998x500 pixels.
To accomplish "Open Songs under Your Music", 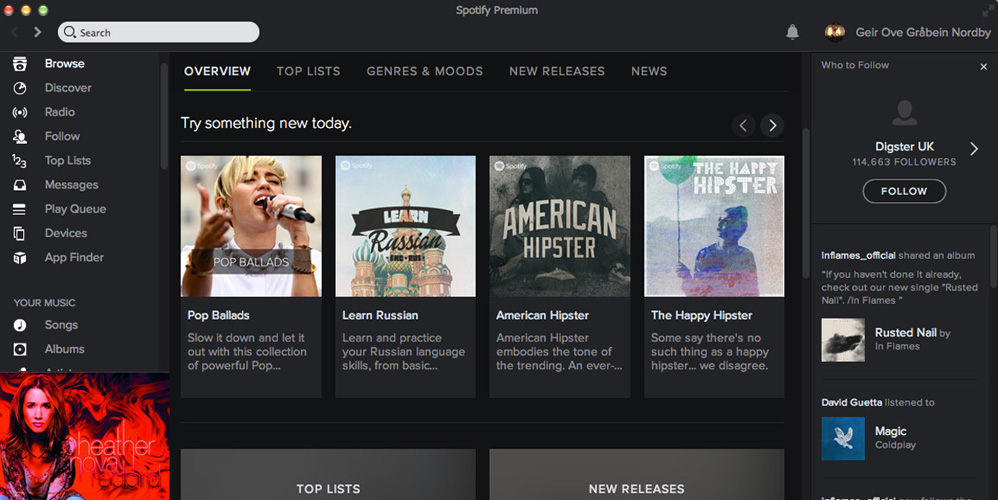I will (61, 324).
